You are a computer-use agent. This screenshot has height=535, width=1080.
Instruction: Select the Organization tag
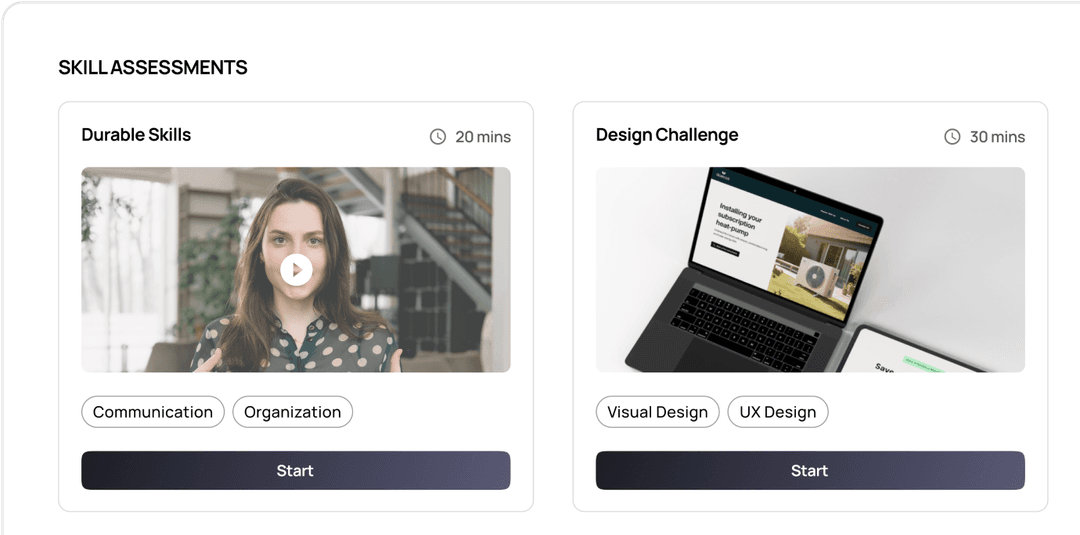(x=293, y=412)
